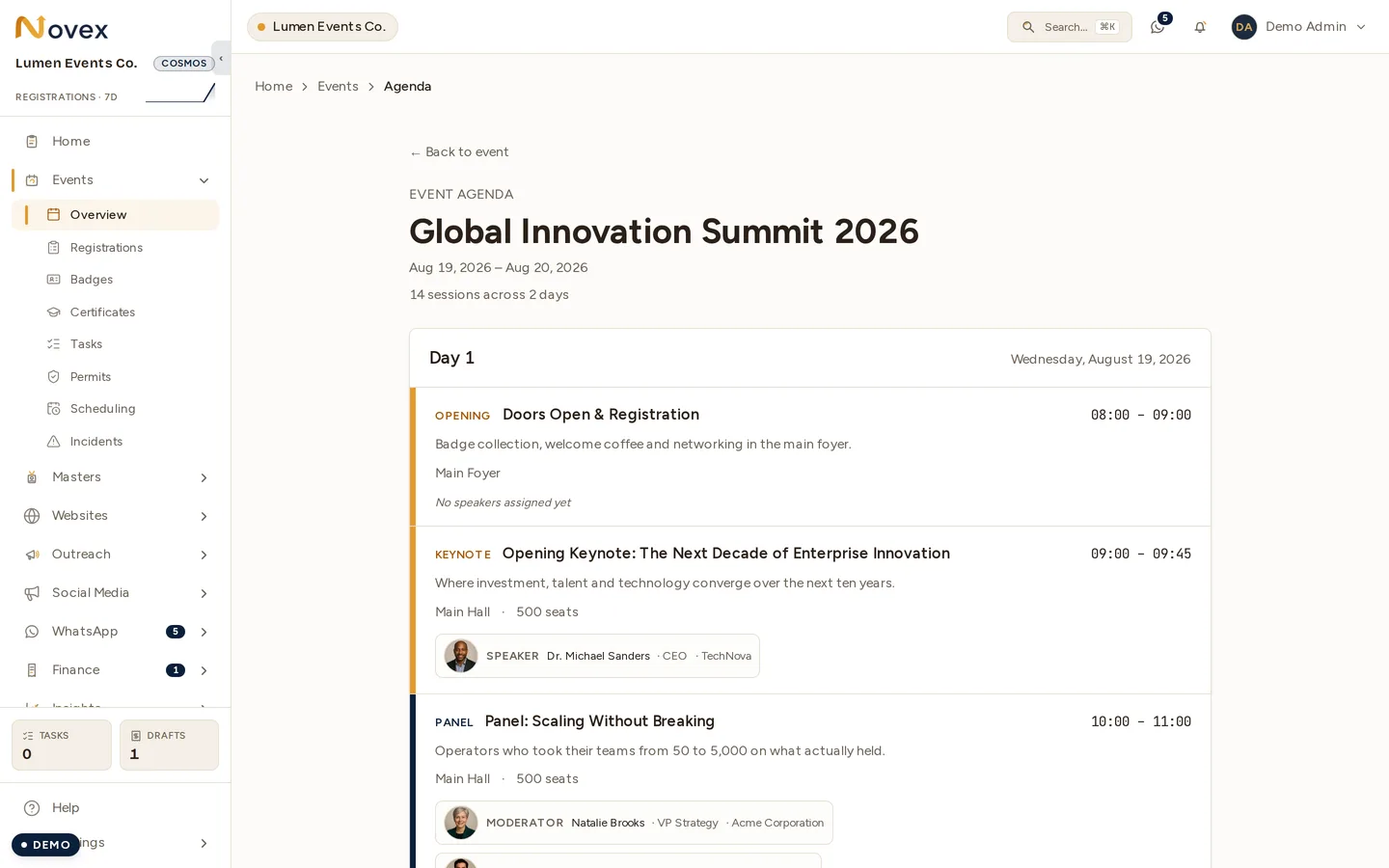Open the Tasks counter card

pyautogui.click(x=62, y=745)
